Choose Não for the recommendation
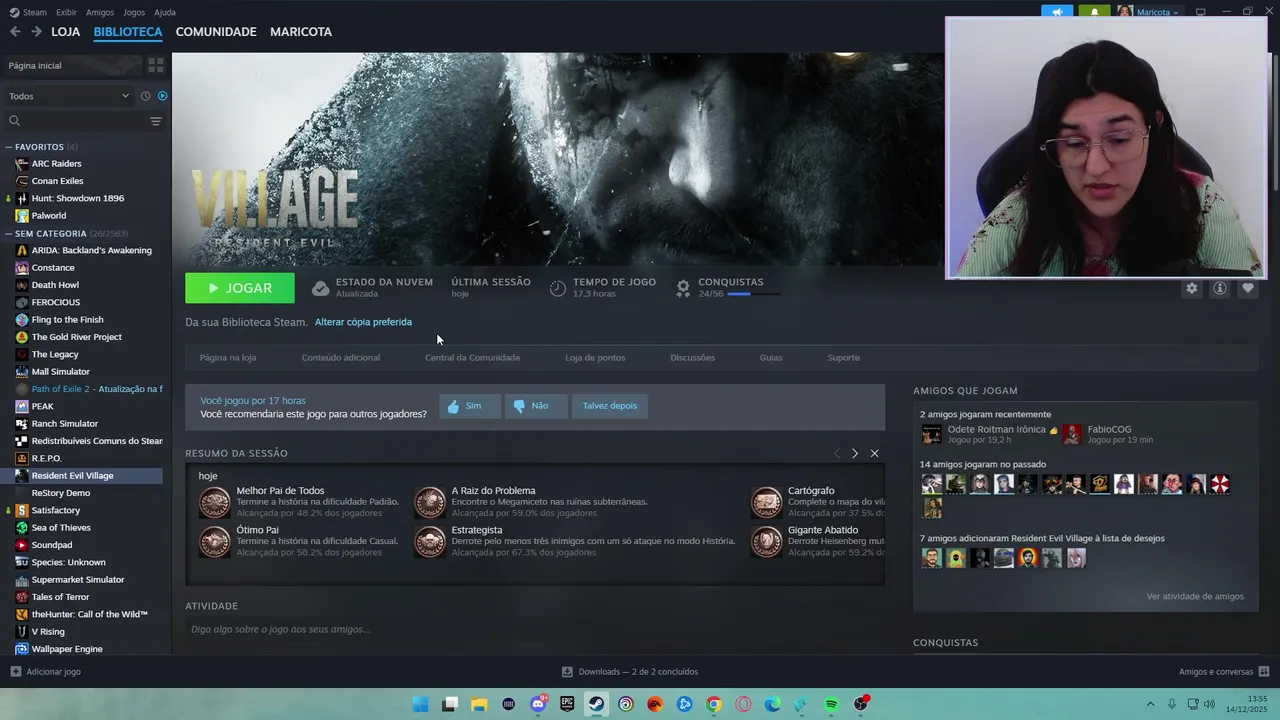The height and width of the screenshot is (720, 1280). [536, 406]
